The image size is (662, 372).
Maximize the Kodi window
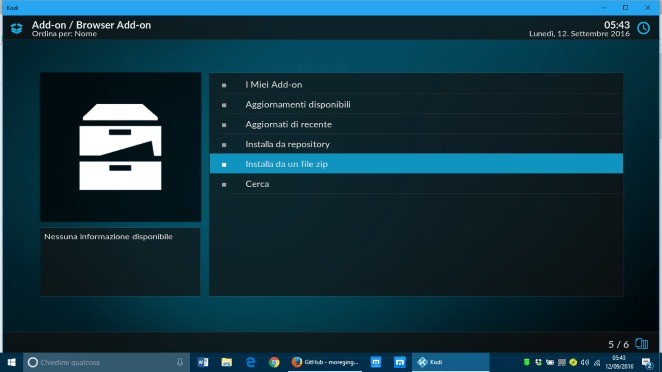[x=626, y=8]
